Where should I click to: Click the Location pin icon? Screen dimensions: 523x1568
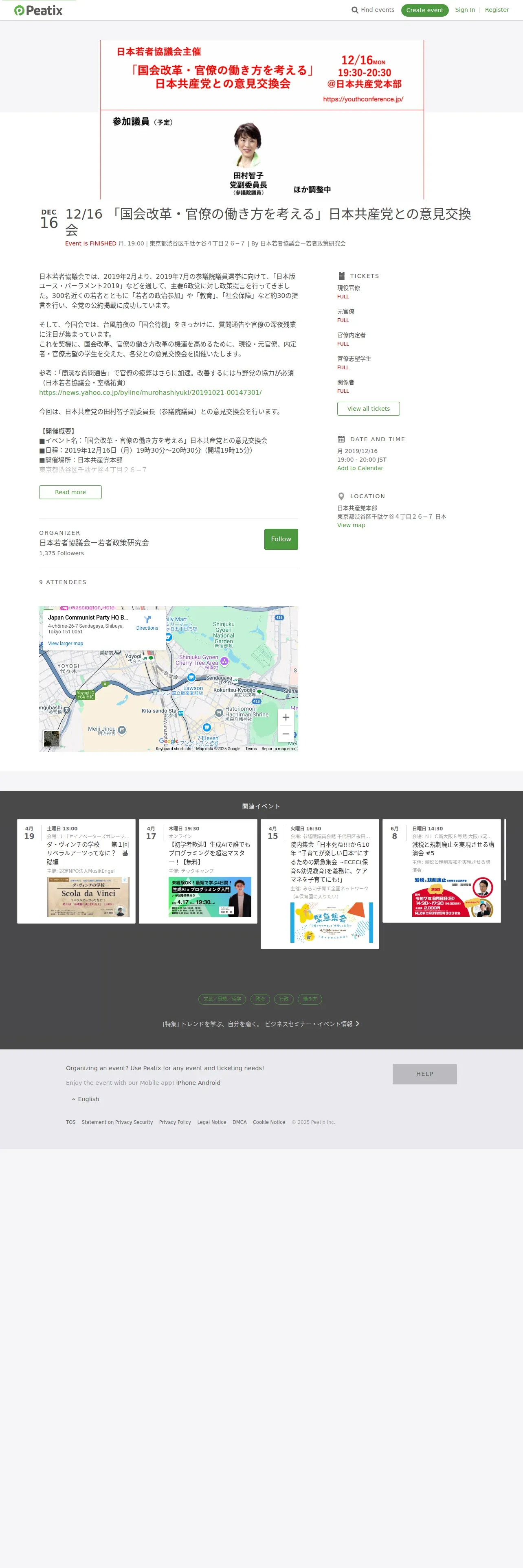tap(342, 496)
